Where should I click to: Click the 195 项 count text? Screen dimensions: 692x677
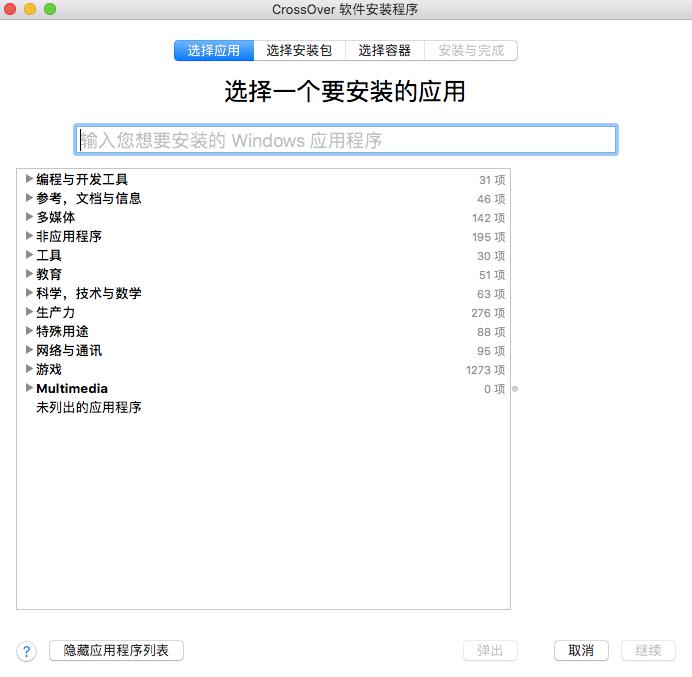[489, 237]
